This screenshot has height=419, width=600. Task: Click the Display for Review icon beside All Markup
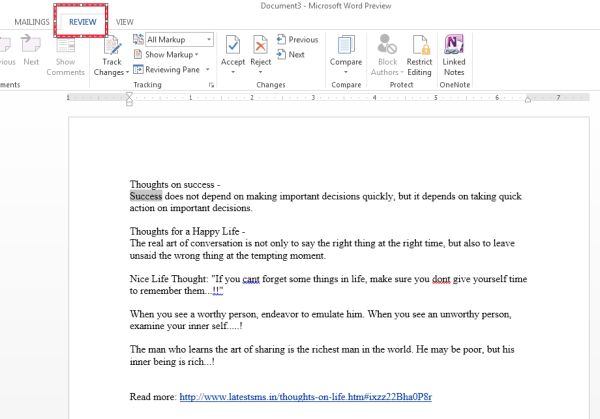pos(138,39)
